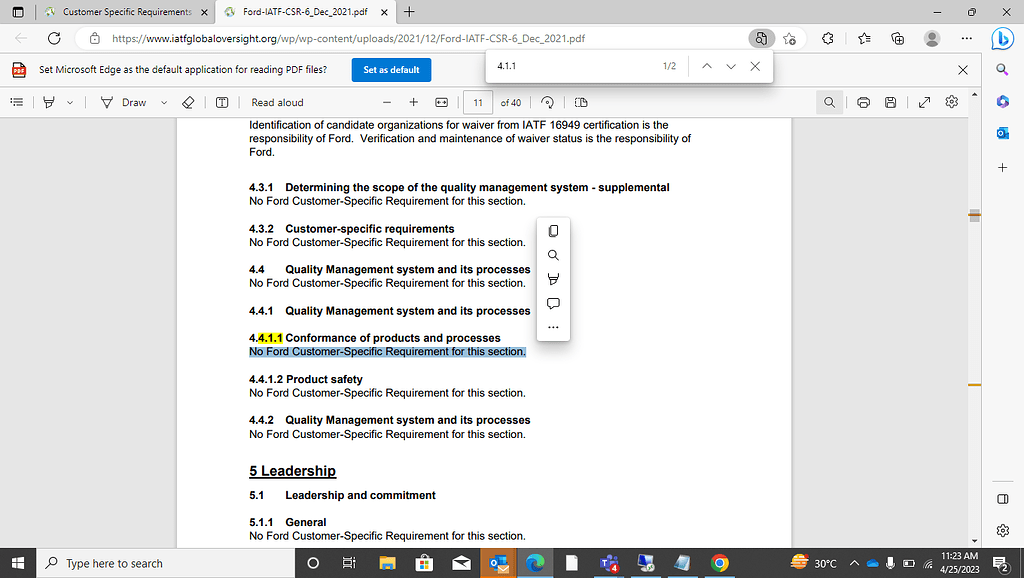The image size is (1024, 578).
Task: Click the page number input field
Action: pos(477,102)
